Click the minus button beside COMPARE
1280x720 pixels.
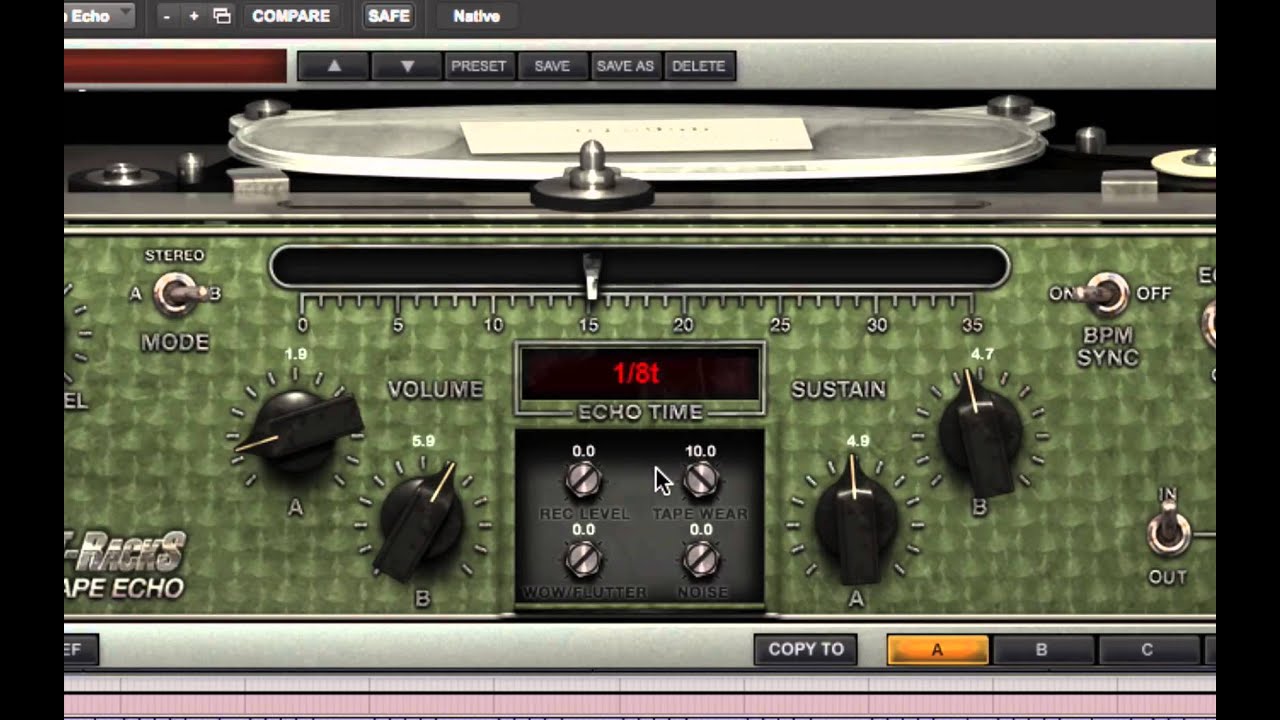(x=166, y=16)
